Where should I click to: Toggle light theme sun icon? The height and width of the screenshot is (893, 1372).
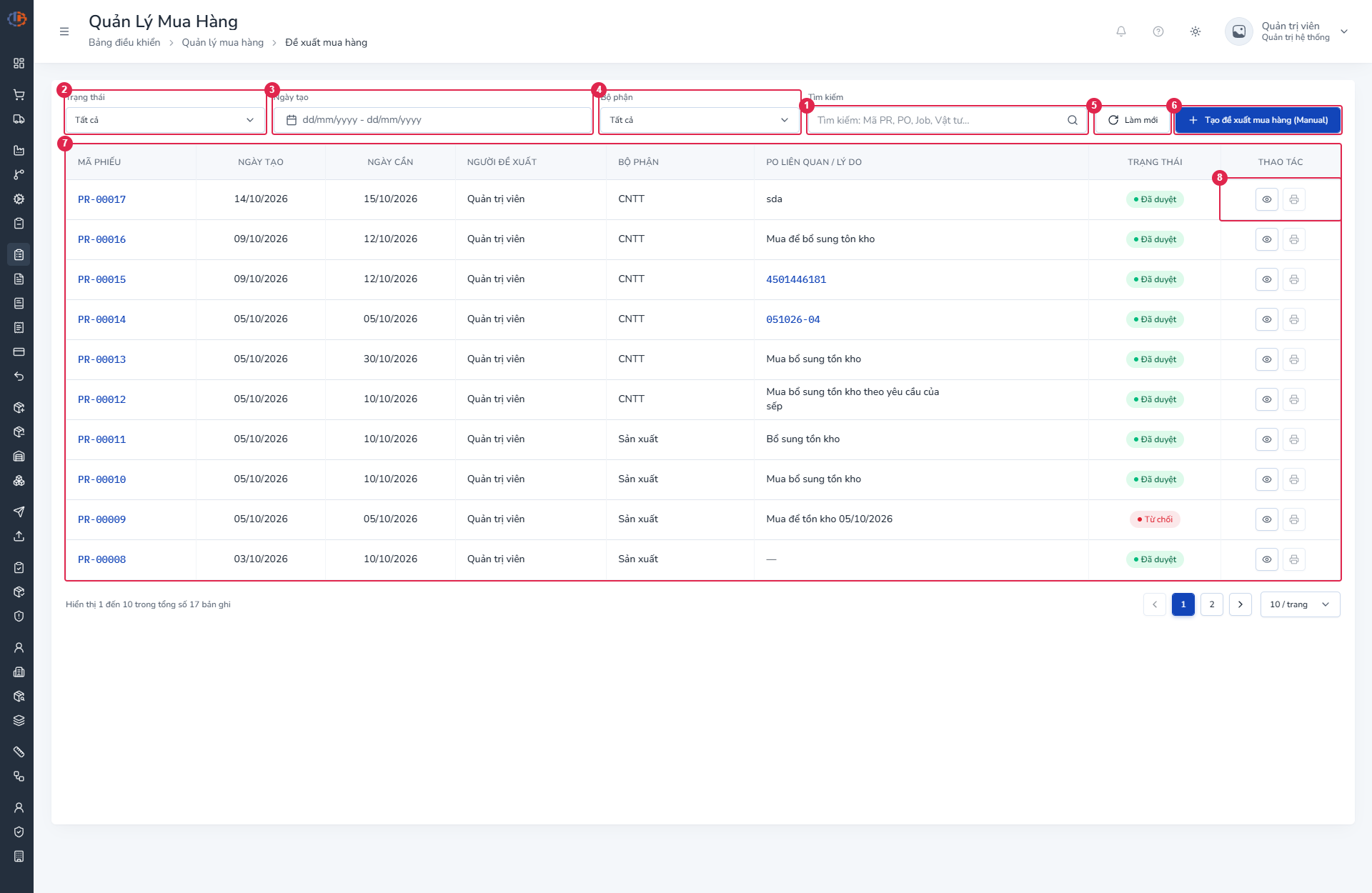1195,31
